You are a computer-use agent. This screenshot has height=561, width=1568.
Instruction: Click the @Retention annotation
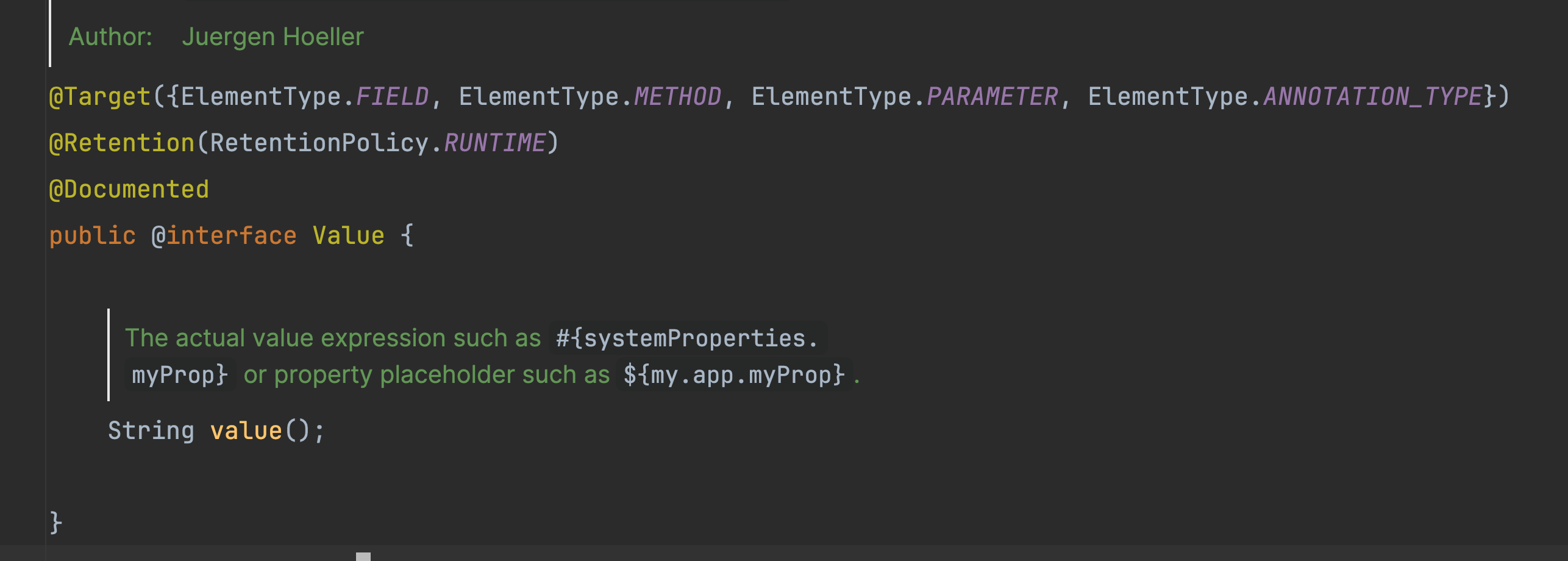[x=122, y=143]
